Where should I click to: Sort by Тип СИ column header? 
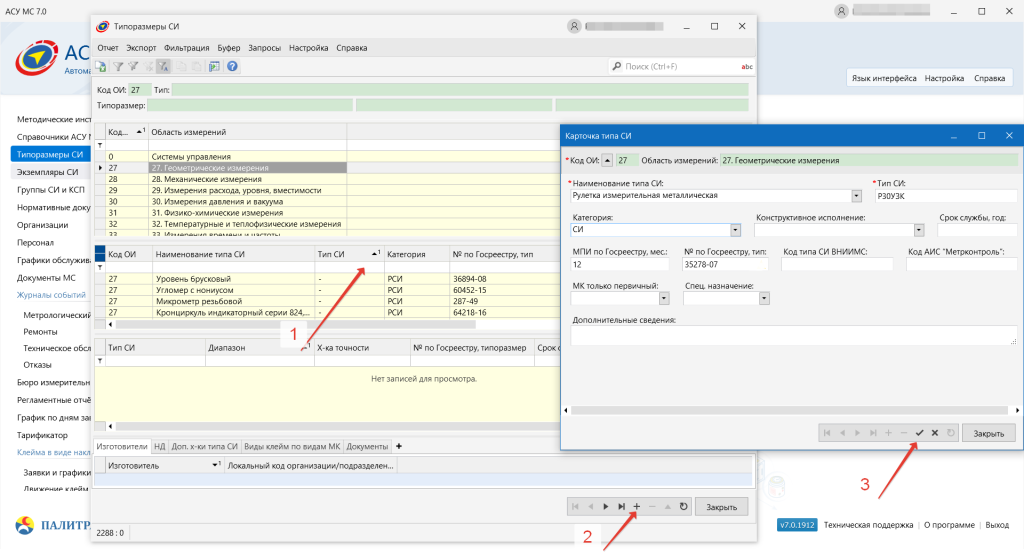tap(348, 254)
